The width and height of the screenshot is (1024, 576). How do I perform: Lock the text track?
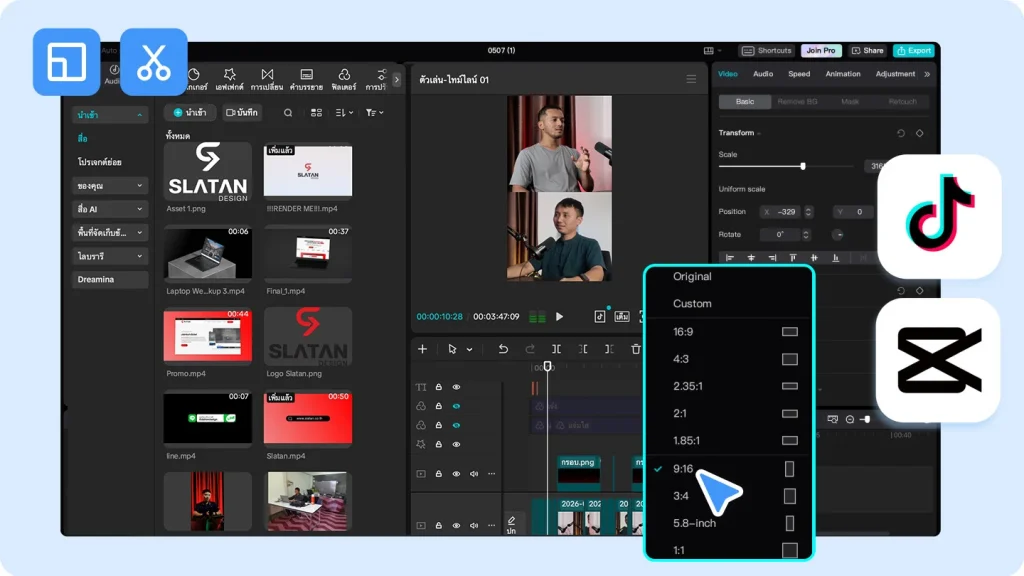pyautogui.click(x=439, y=387)
